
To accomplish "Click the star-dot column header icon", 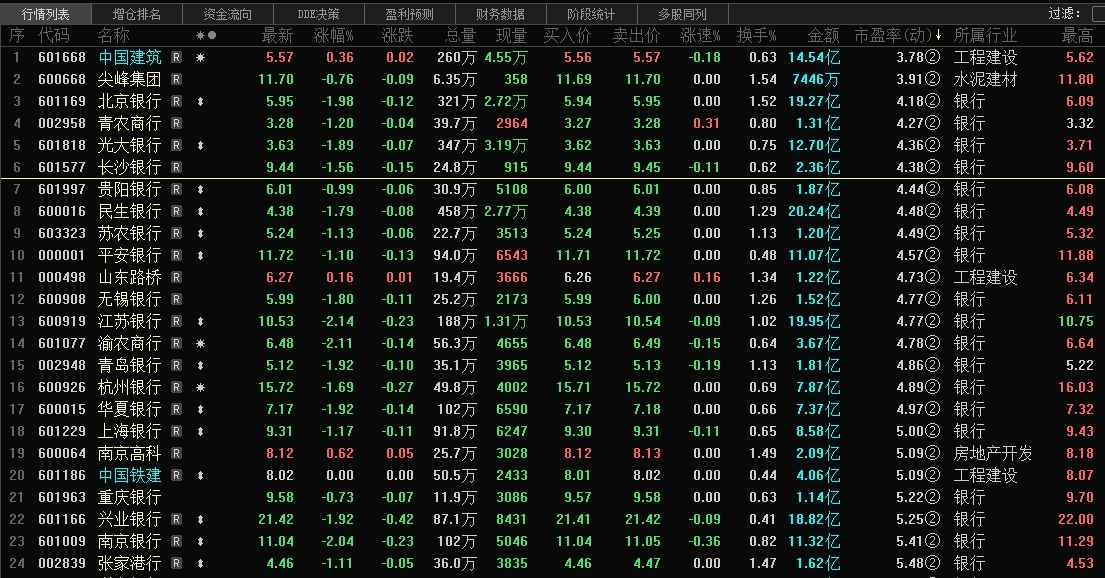I will 206,35.
